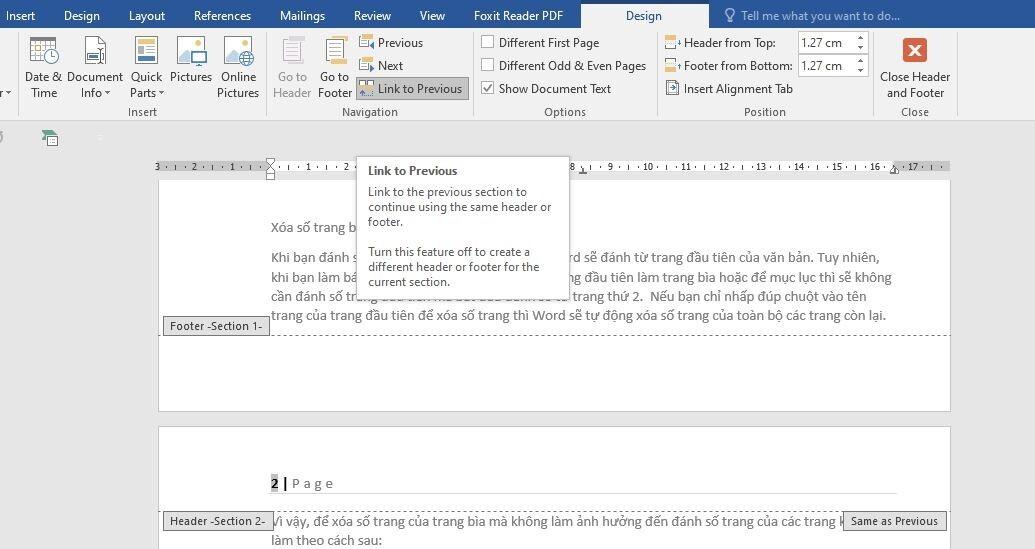Insert Date & Time into header

(44, 67)
